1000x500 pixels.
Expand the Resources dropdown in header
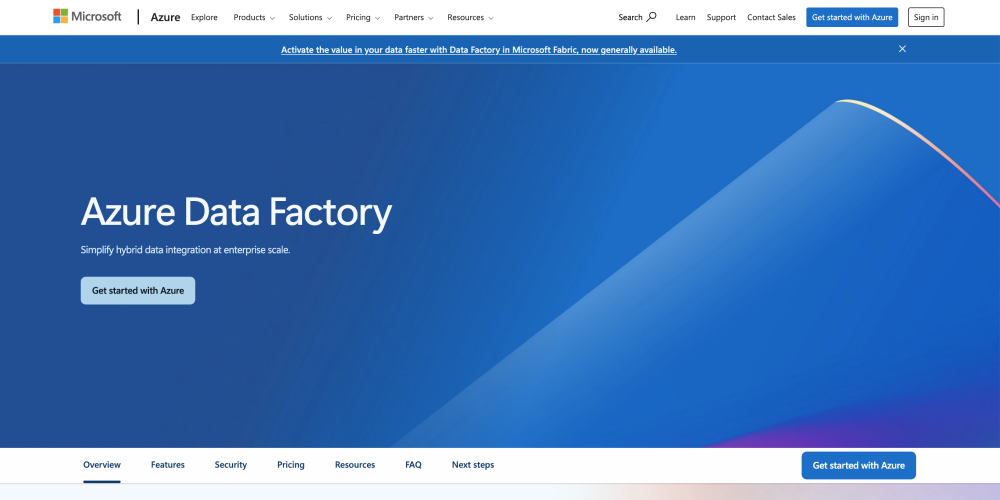[x=470, y=17]
